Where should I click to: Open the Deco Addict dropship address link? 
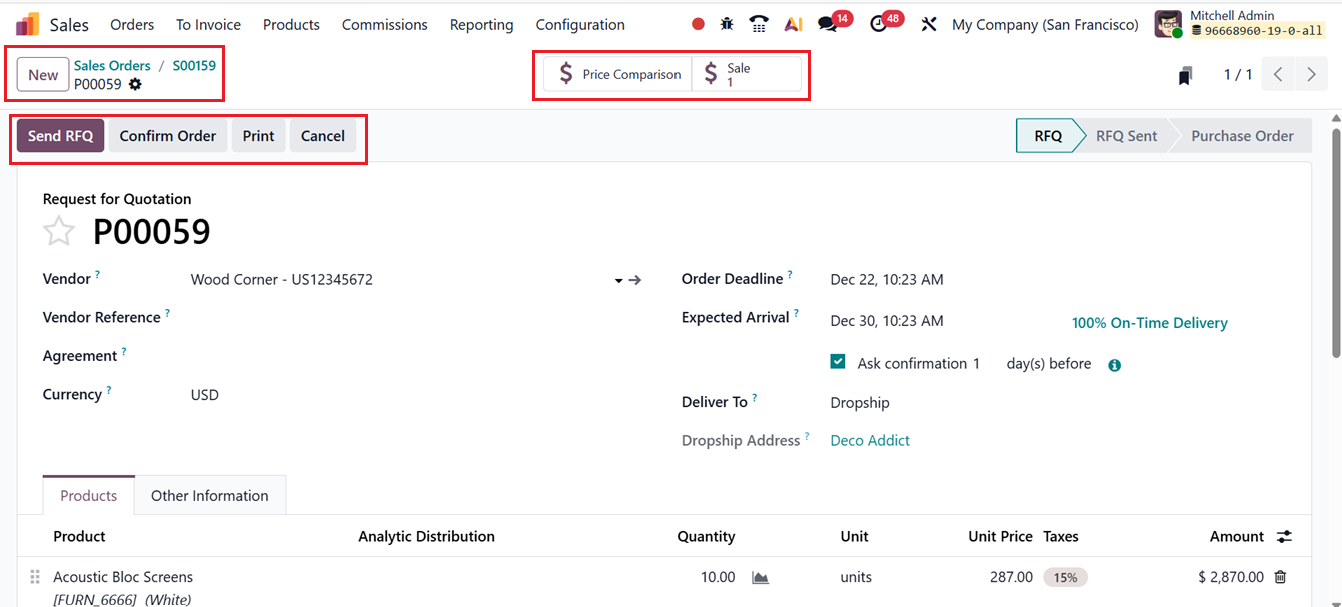(x=870, y=440)
